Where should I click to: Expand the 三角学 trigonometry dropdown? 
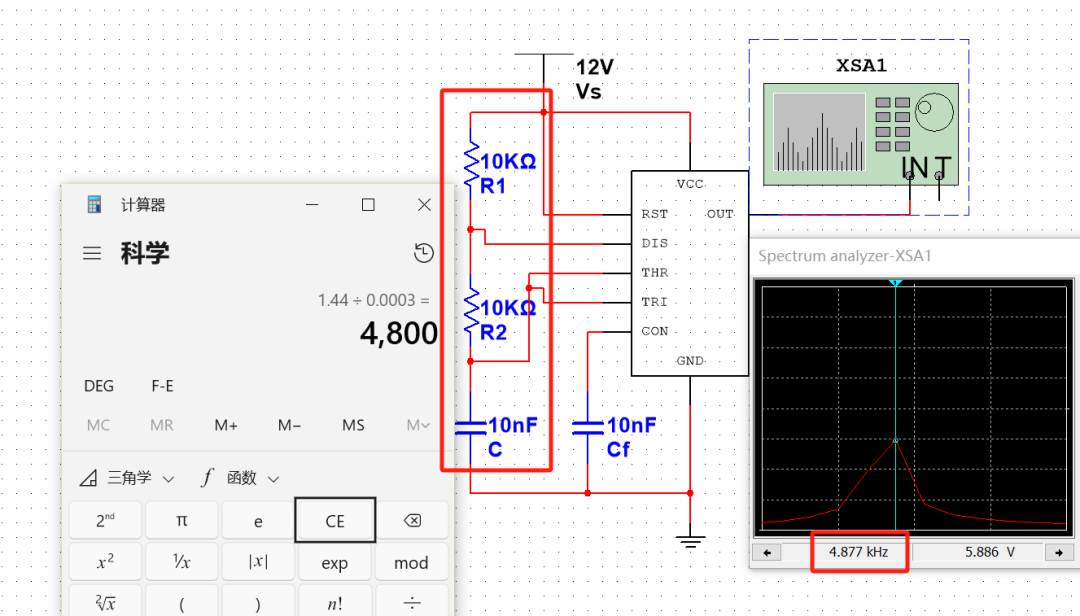click(x=127, y=478)
